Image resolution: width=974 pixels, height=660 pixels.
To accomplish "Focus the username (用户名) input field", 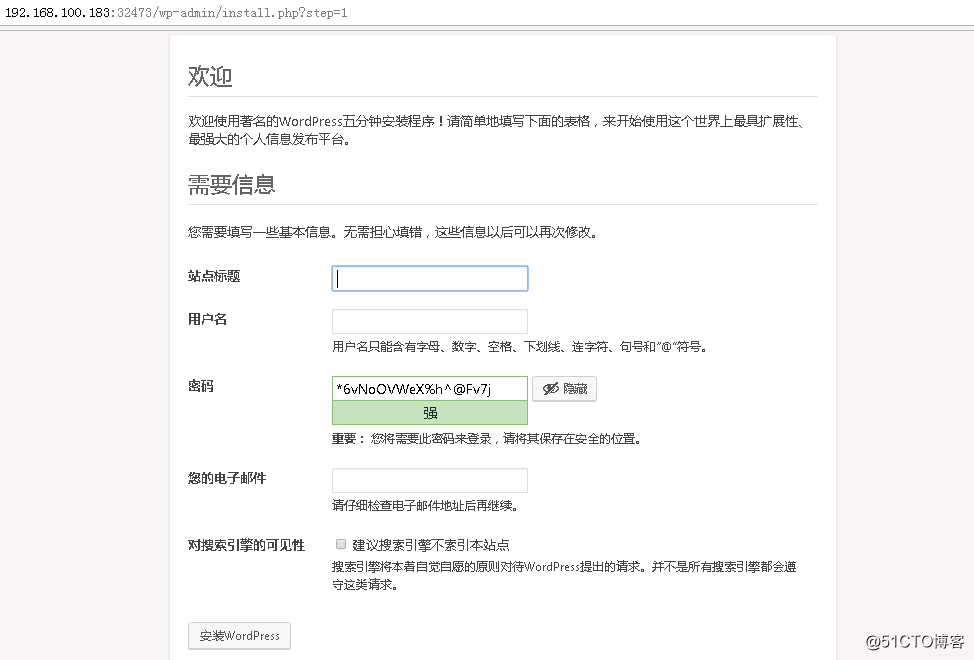I will [x=430, y=322].
